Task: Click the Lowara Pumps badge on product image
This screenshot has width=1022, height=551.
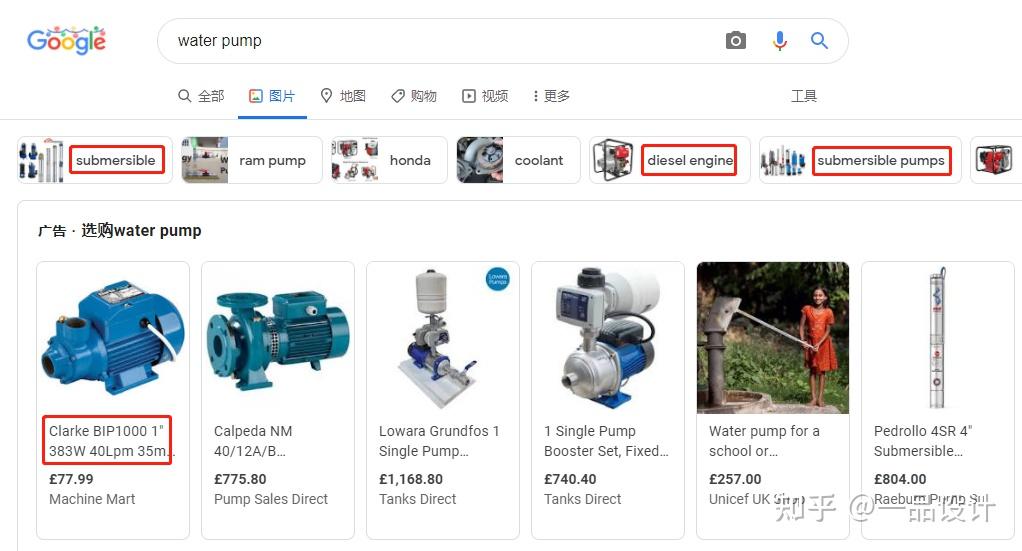Action: click(x=498, y=279)
